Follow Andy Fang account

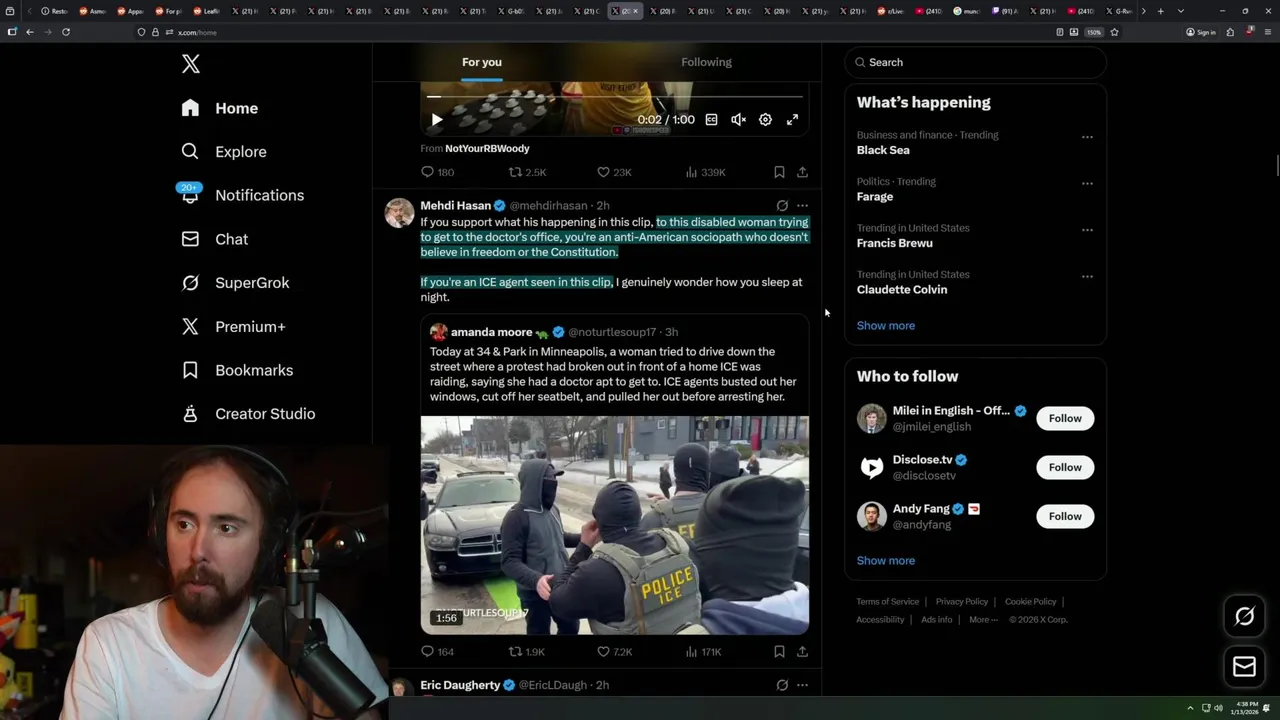click(x=1065, y=516)
